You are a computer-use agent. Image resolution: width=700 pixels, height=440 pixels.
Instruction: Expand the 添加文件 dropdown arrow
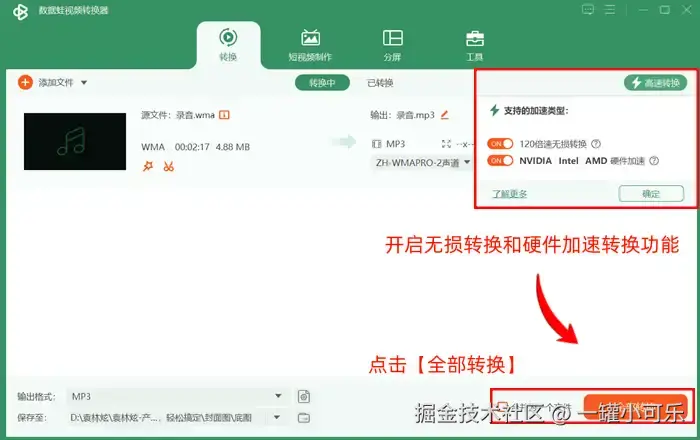click(84, 83)
